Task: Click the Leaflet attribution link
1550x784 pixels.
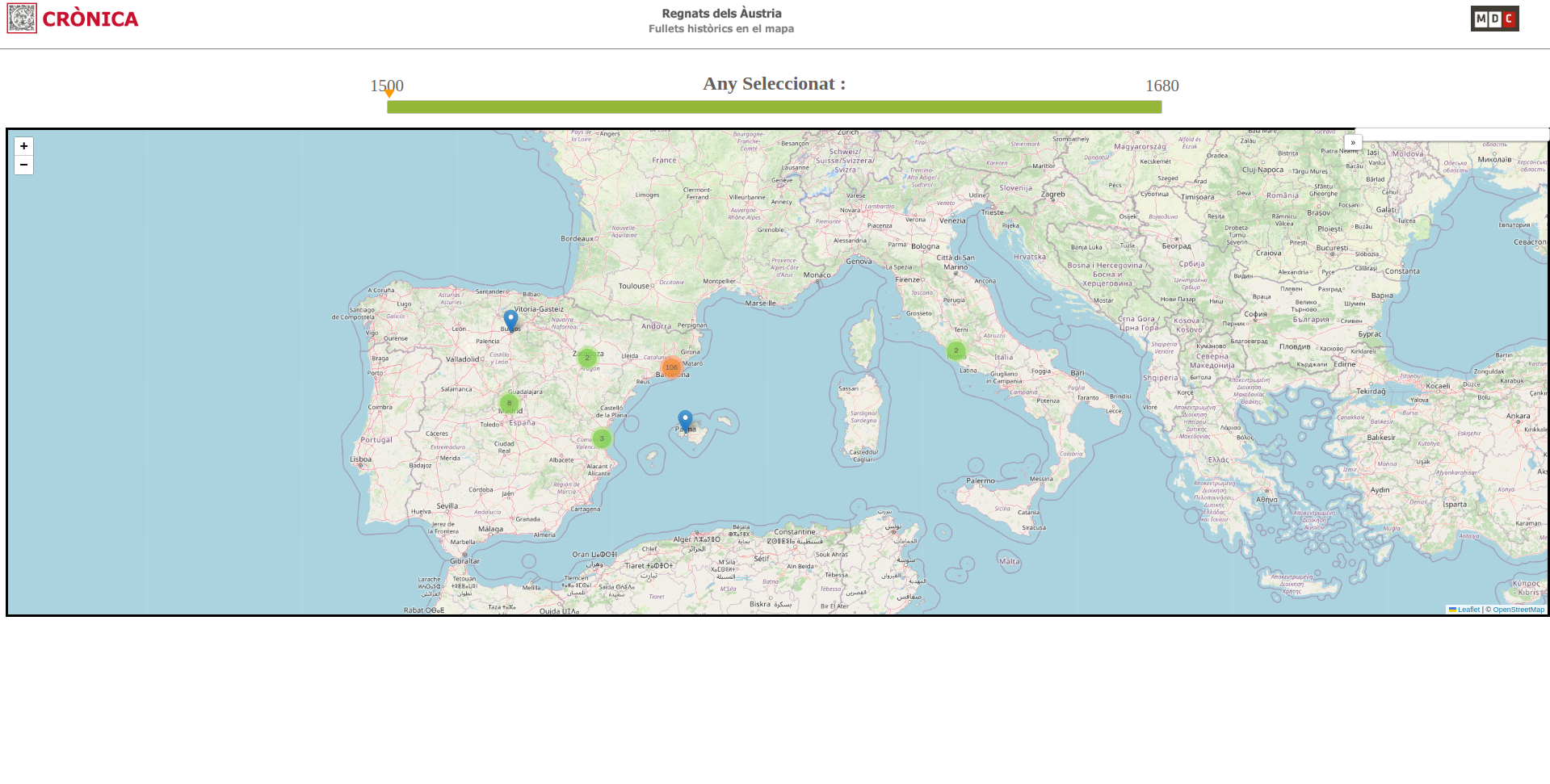Action: [x=1468, y=610]
